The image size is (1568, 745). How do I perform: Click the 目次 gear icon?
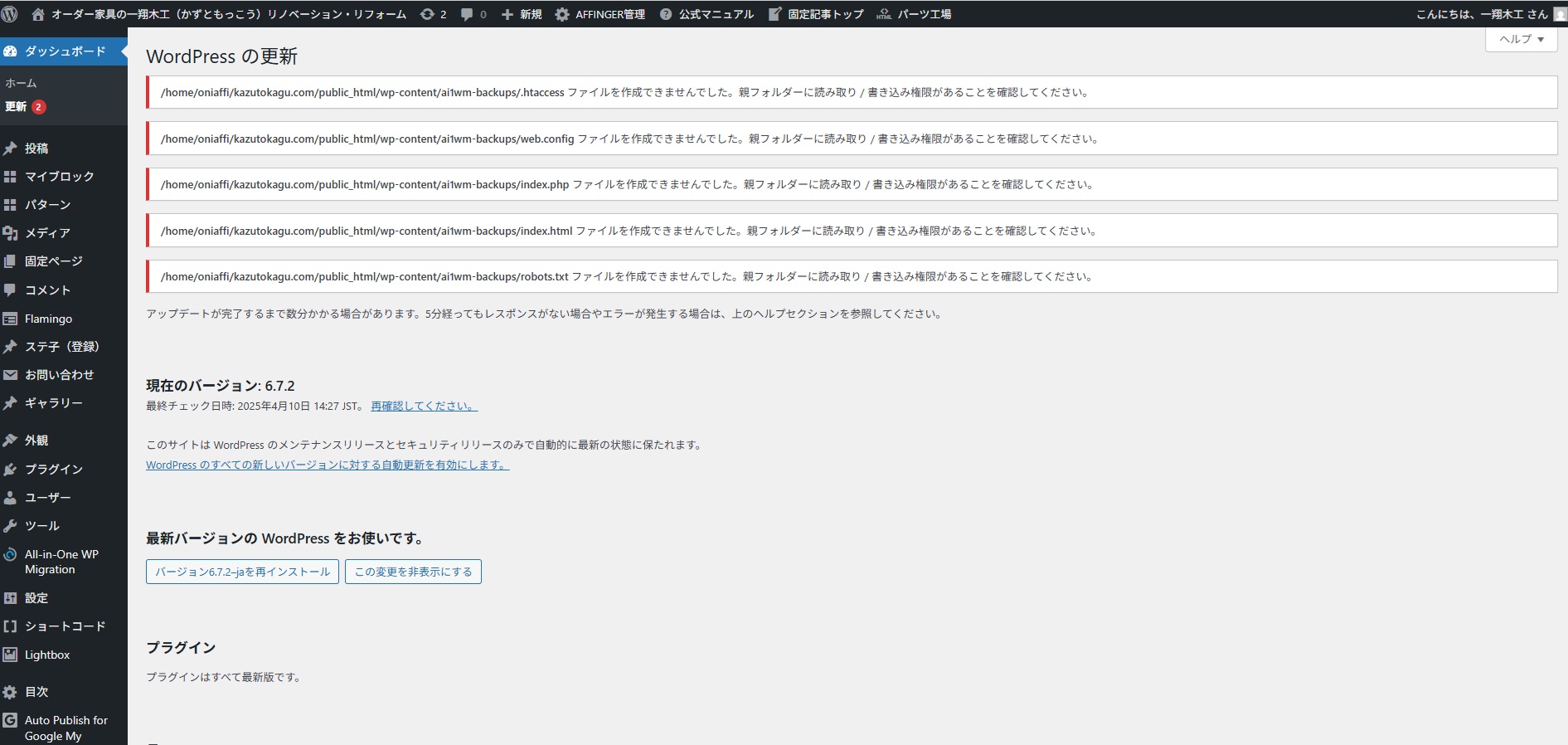click(x=10, y=692)
